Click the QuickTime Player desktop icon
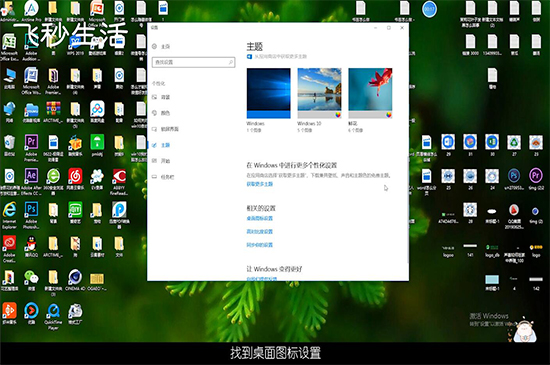 point(53,316)
